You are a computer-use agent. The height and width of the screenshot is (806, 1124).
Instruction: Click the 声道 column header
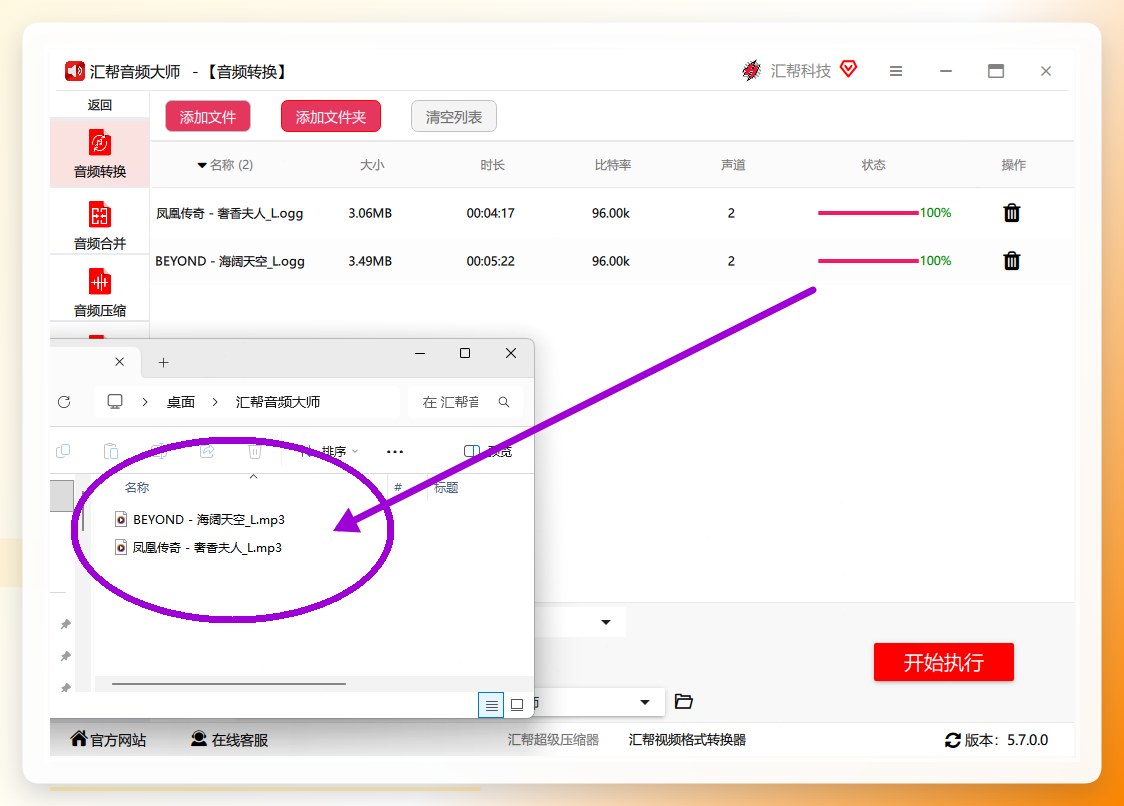pyautogui.click(x=733, y=165)
